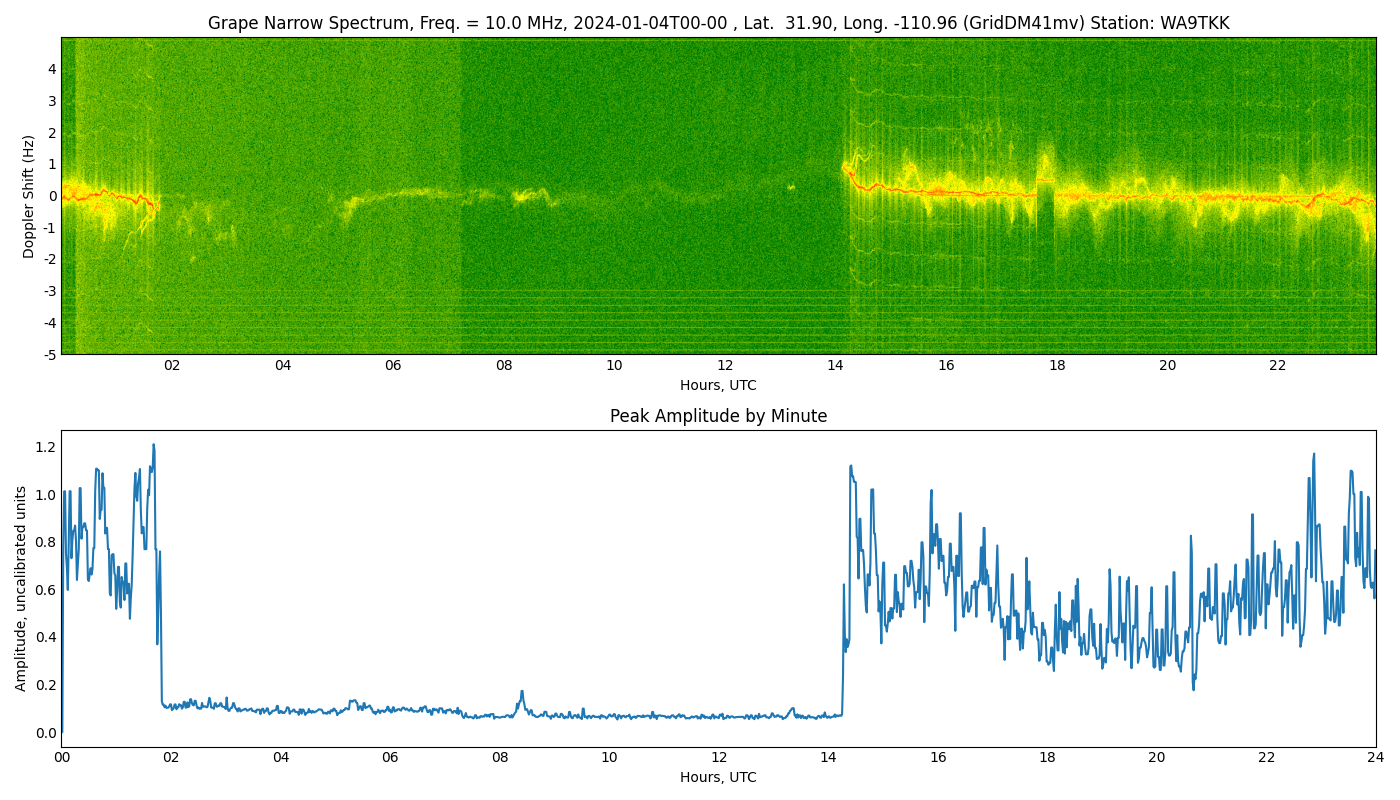
Task: Click the Peak Amplitude by Minute title
Action: [718, 416]
